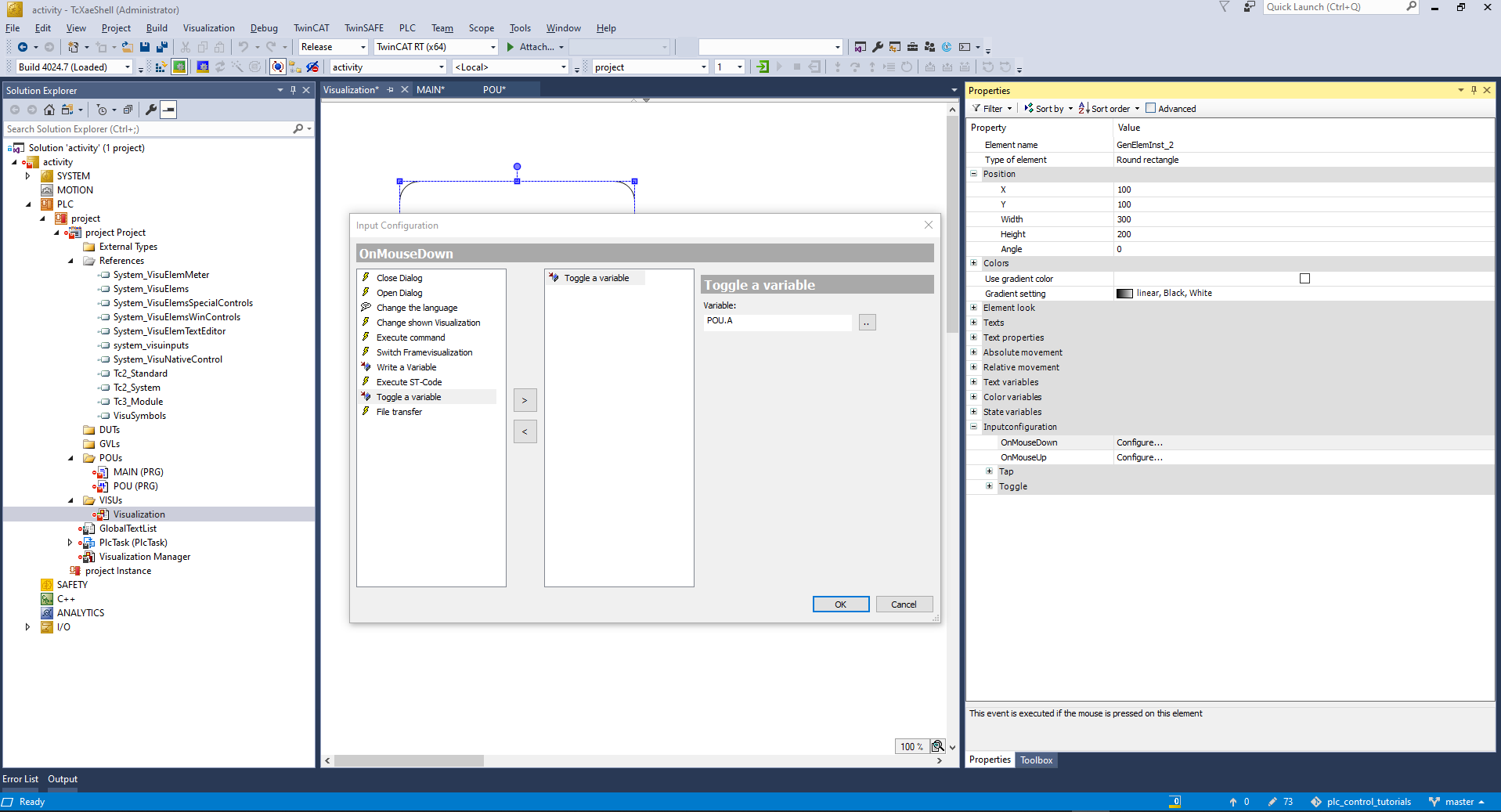Click OK in Input Configuration dialog
1501x812 pixels.
[840, 604]
